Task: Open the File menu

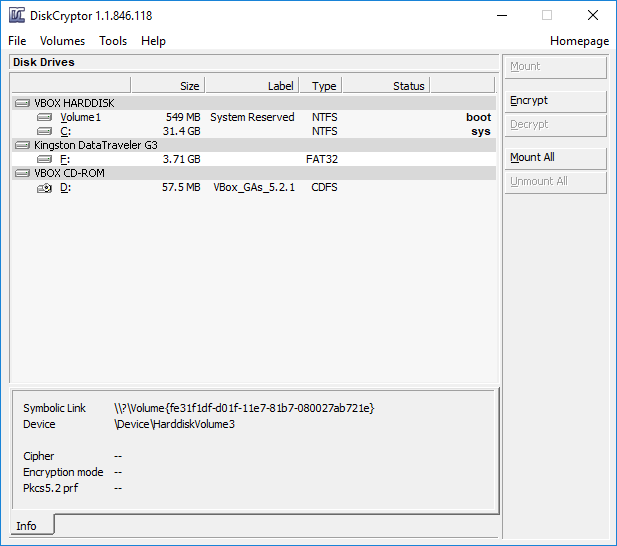Action: click(x=17, y=41)
